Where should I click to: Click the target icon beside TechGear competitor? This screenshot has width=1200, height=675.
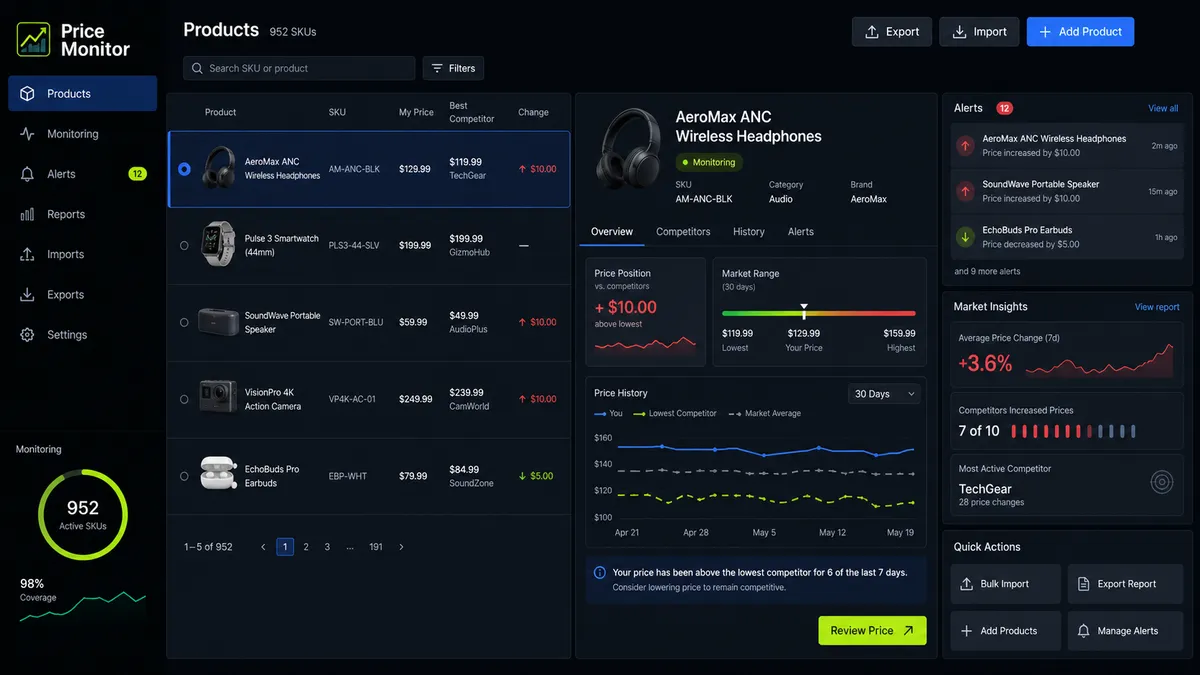(x=1161, y=482)
